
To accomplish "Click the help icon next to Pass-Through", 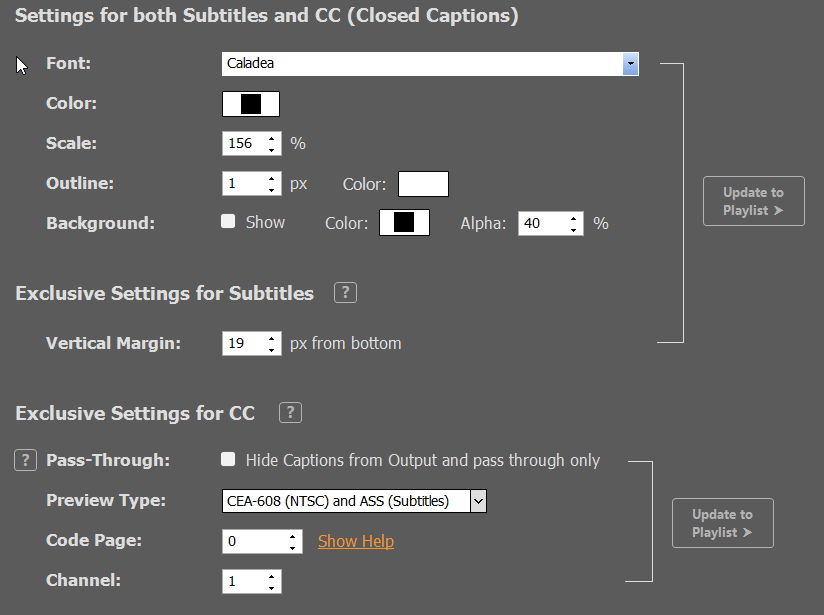I will click(25, 460).
